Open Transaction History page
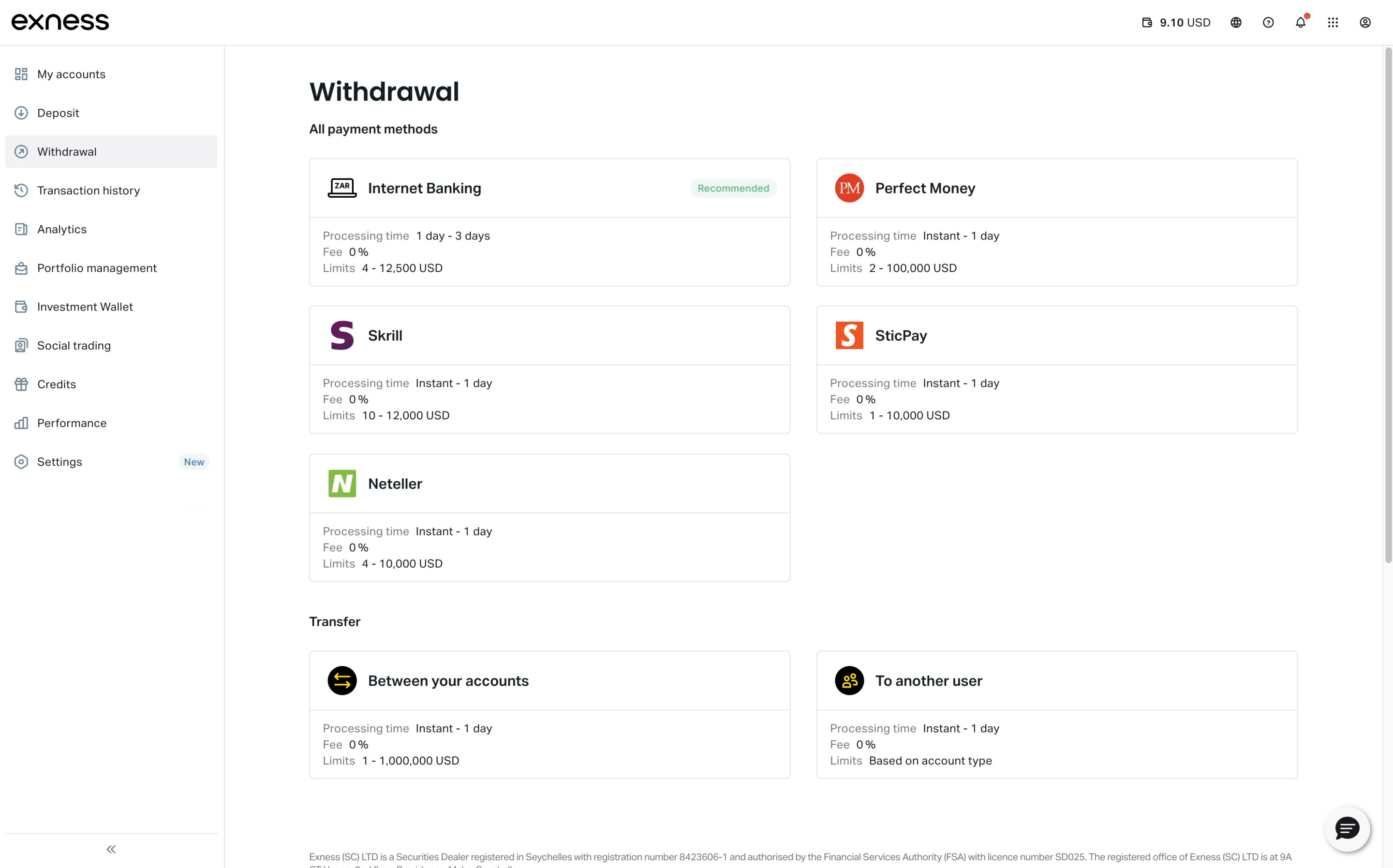This screenshot has height=868, width=1393. 88,190
